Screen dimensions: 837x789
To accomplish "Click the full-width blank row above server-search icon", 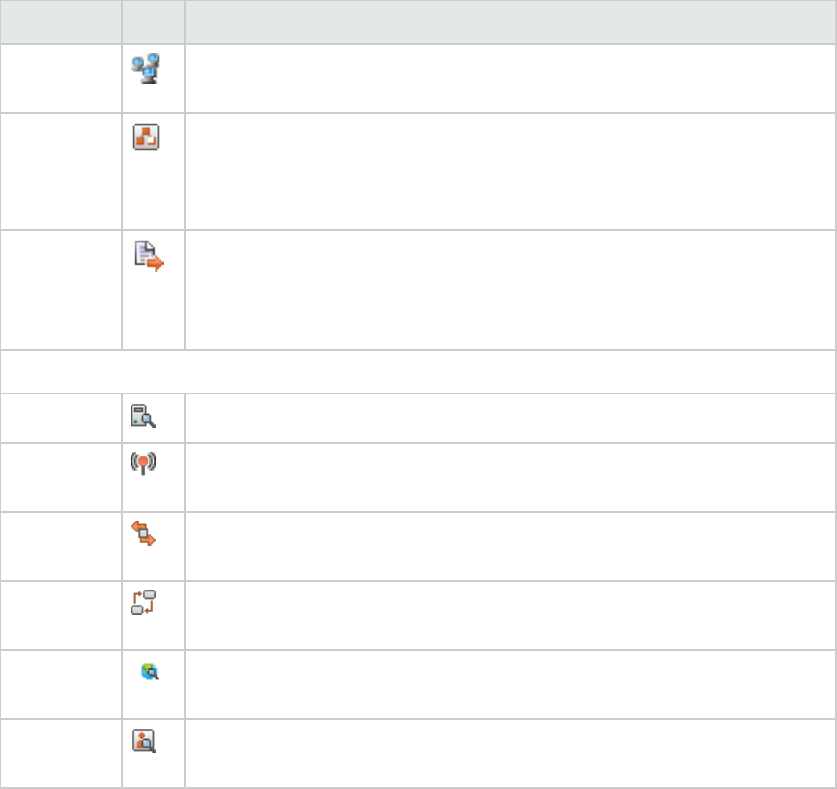I will [x=418, y=373].
